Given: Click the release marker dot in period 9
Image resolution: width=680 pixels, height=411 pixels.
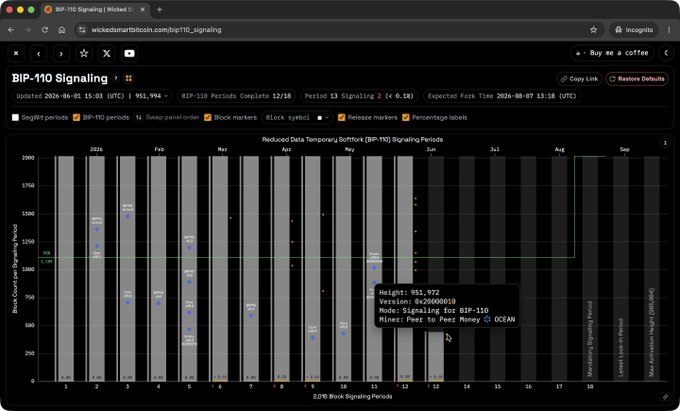Looking at the screenshot, I should tap(312, 337).
